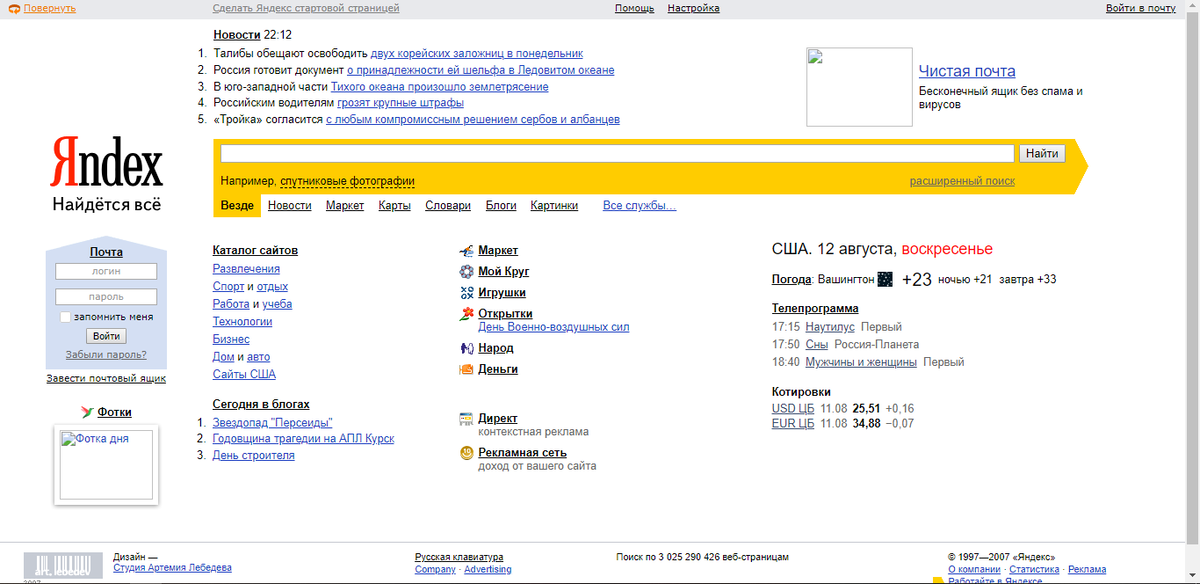Click the логин input field
The width and height of the screenshot is (1200, 584).
coord(106,271)
